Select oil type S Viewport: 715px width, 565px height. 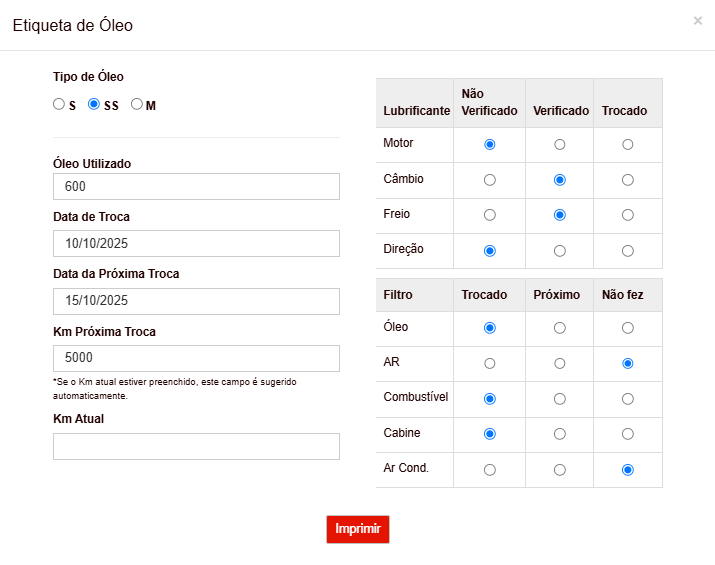pyautogui.click(x=59, y=104)
